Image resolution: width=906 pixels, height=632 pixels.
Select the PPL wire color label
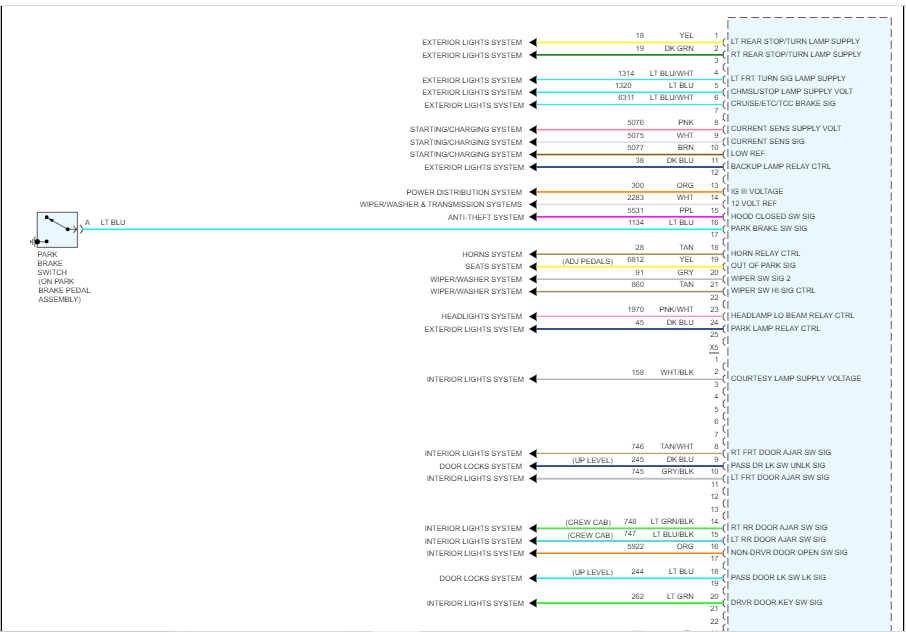point(686,211)
